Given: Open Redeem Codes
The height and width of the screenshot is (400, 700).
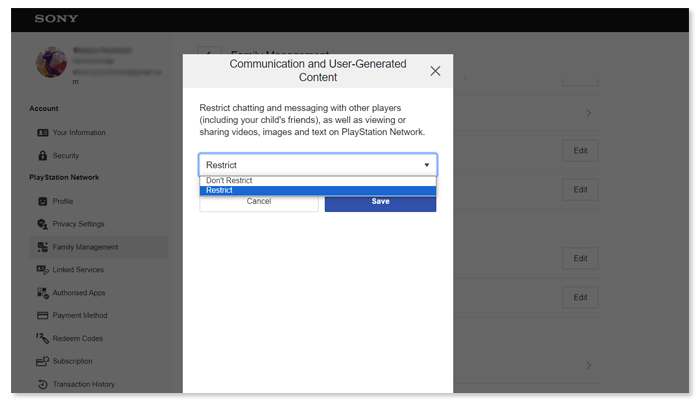Looking at the screenshot, I should pyautogui.click(x=78, y=338).
